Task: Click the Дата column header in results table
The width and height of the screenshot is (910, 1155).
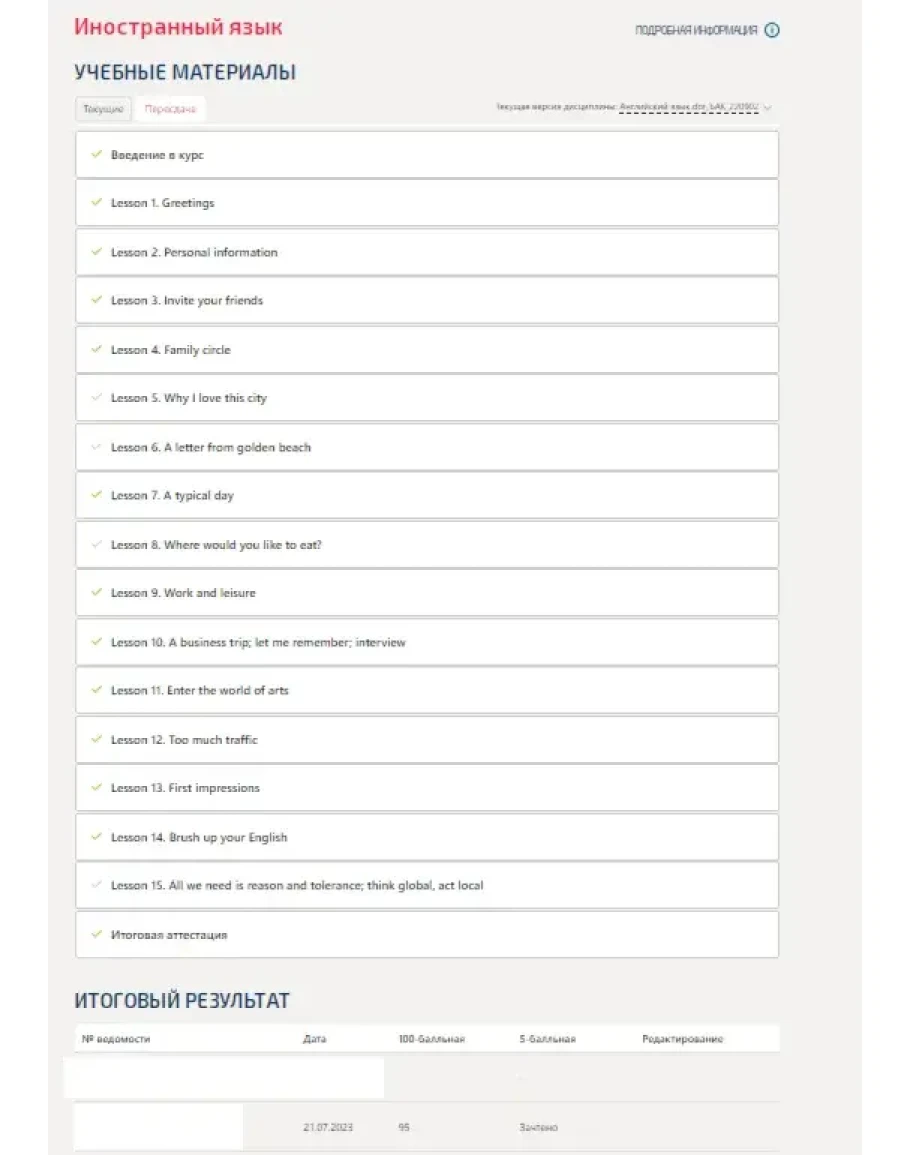Action: pyautogui.click(x=314, y=1039)
